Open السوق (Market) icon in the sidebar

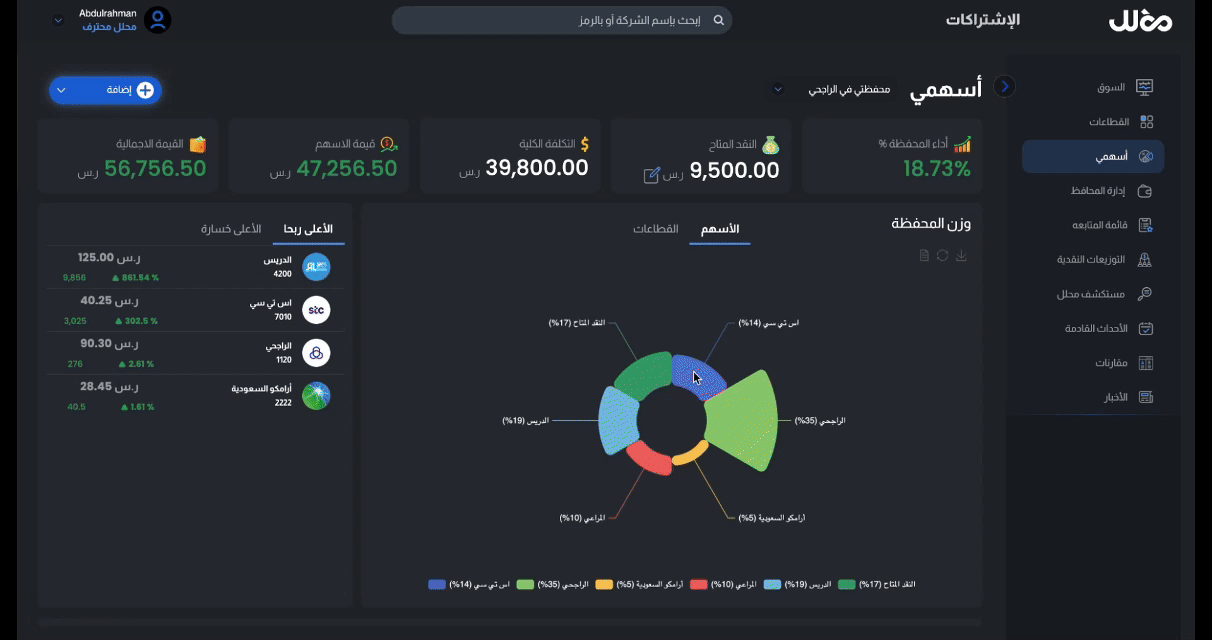coord(1145,87)
